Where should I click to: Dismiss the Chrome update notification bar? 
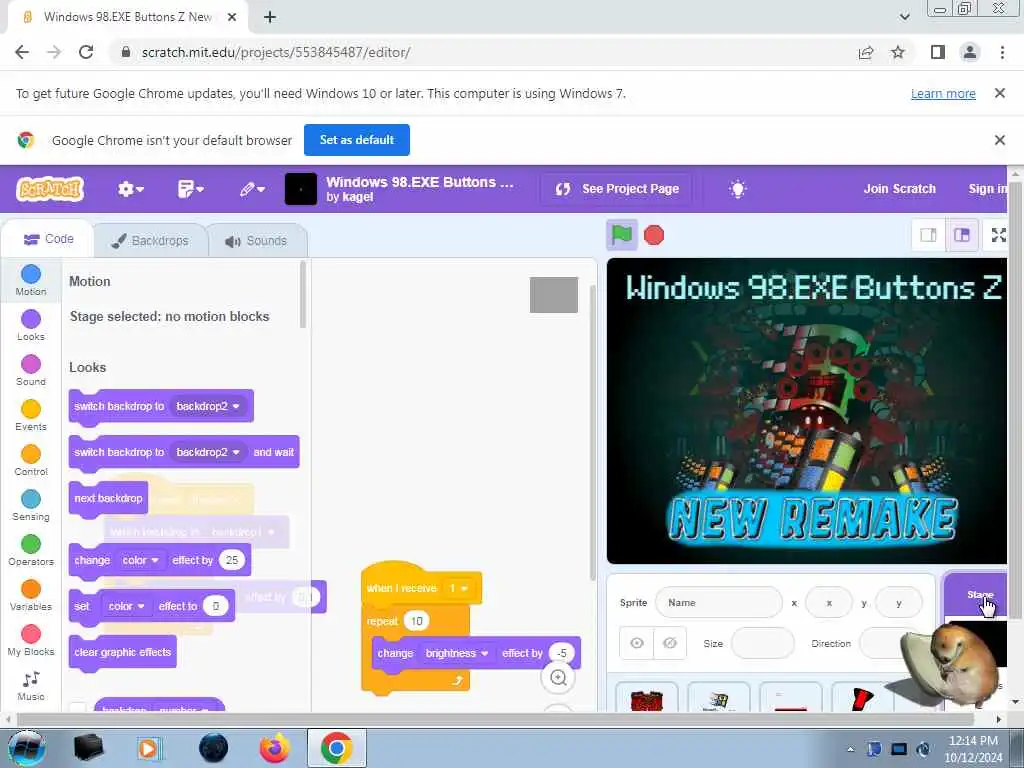pos(999,93)
